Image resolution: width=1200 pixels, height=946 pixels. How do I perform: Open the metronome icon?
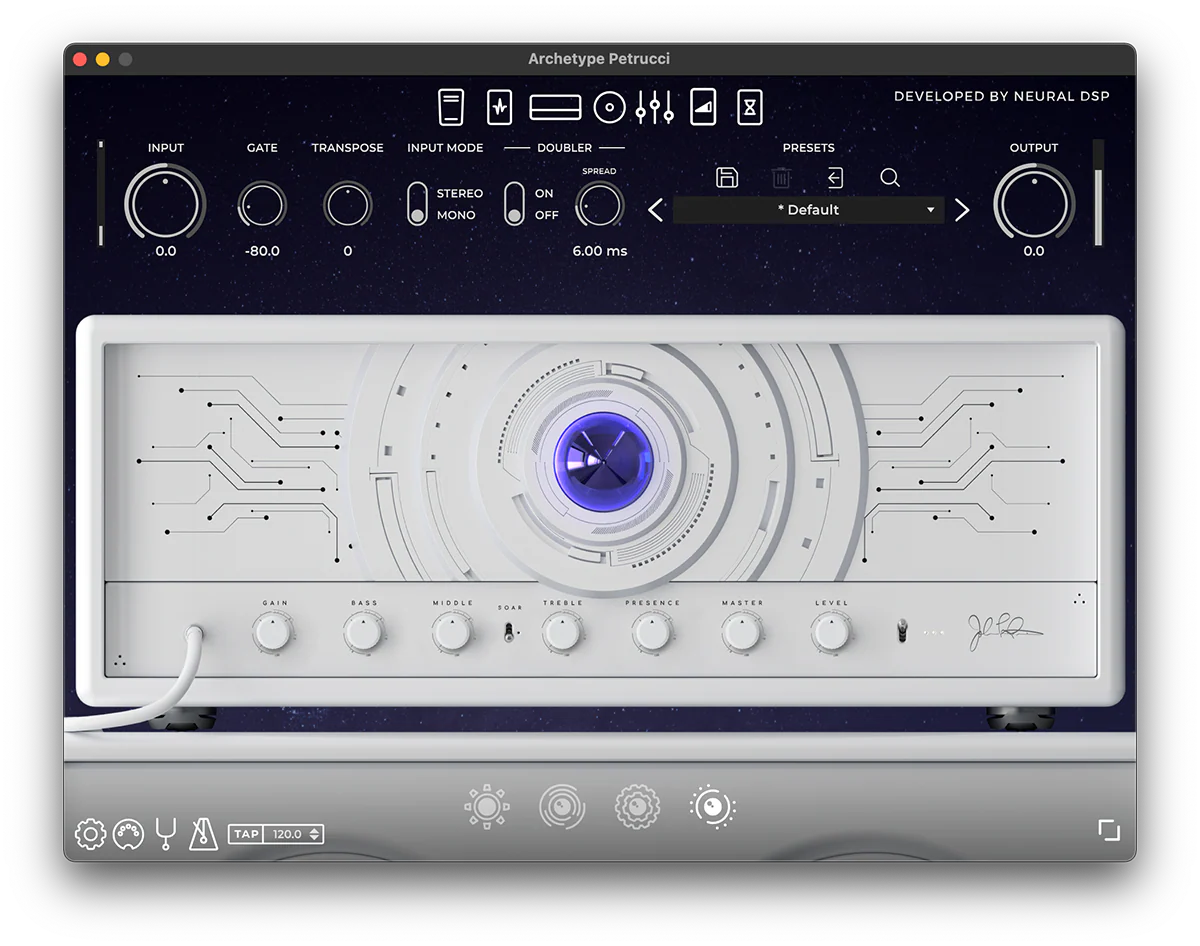click(x=203, y=833)
